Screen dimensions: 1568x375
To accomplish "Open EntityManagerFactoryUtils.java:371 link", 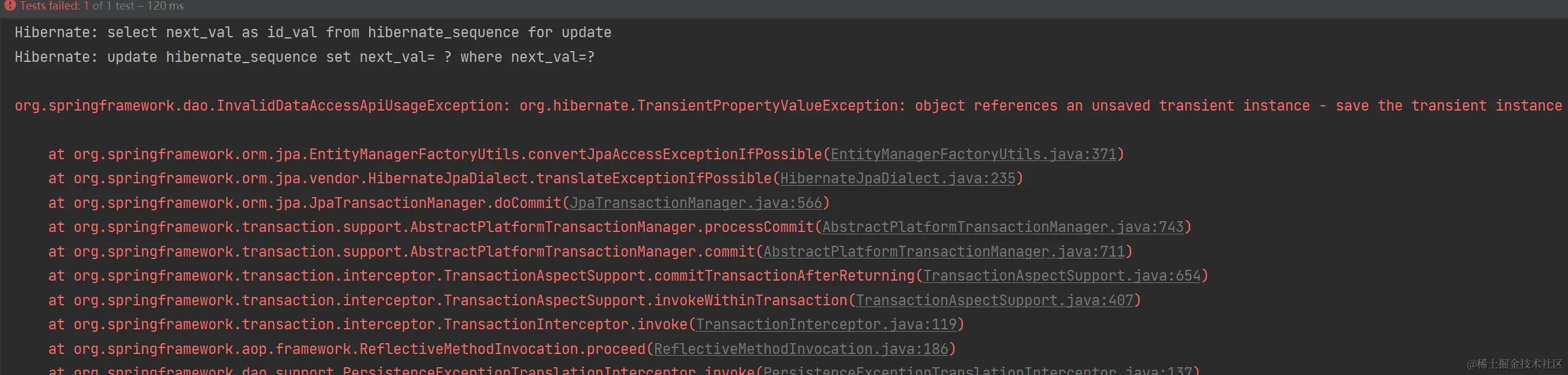I will (x=973, y=154).
